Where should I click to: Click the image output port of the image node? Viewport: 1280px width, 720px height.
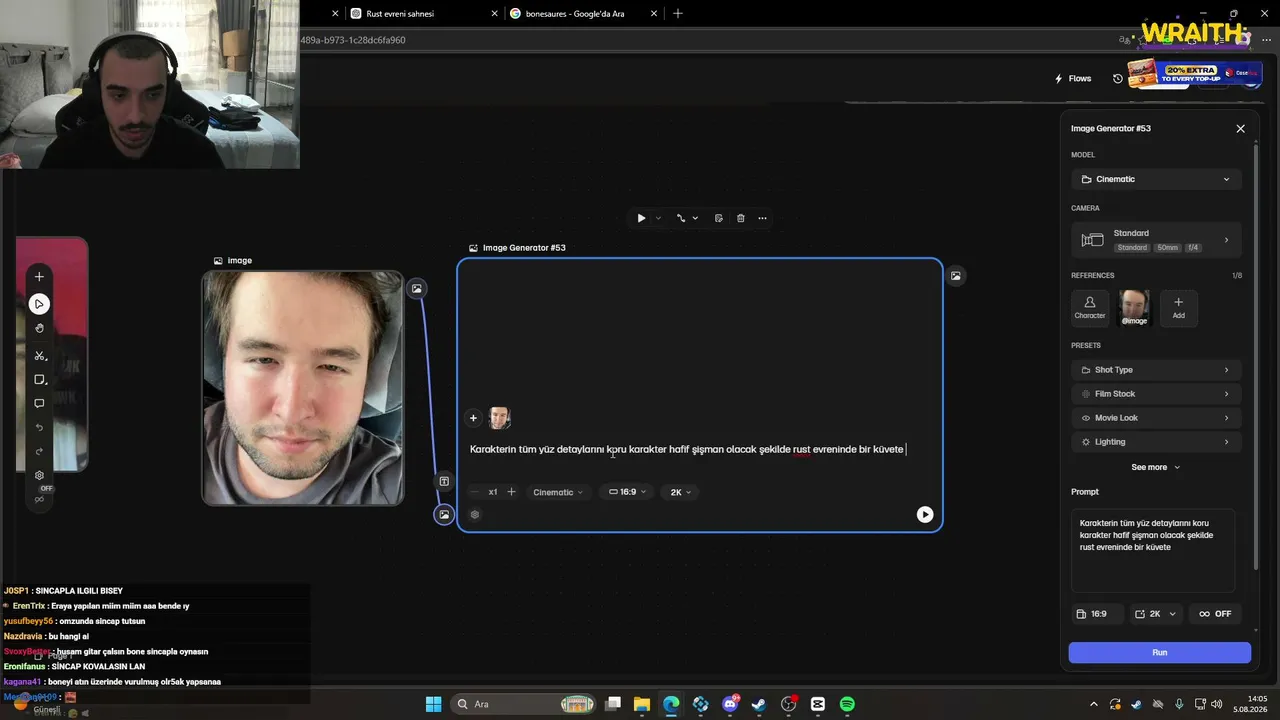[417, 289]
